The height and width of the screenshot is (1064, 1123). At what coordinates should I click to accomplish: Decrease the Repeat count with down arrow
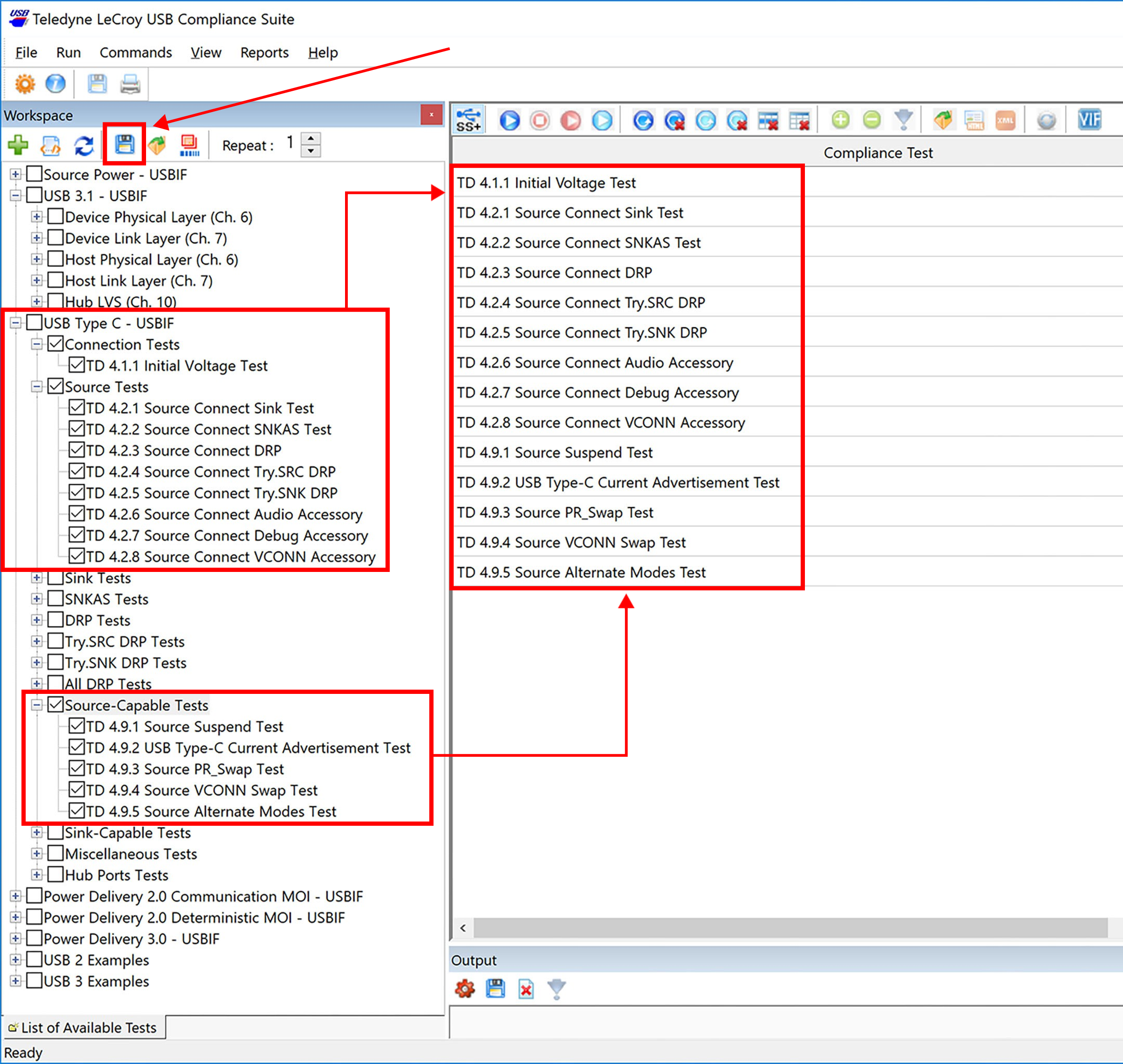(x=311, y=151)
